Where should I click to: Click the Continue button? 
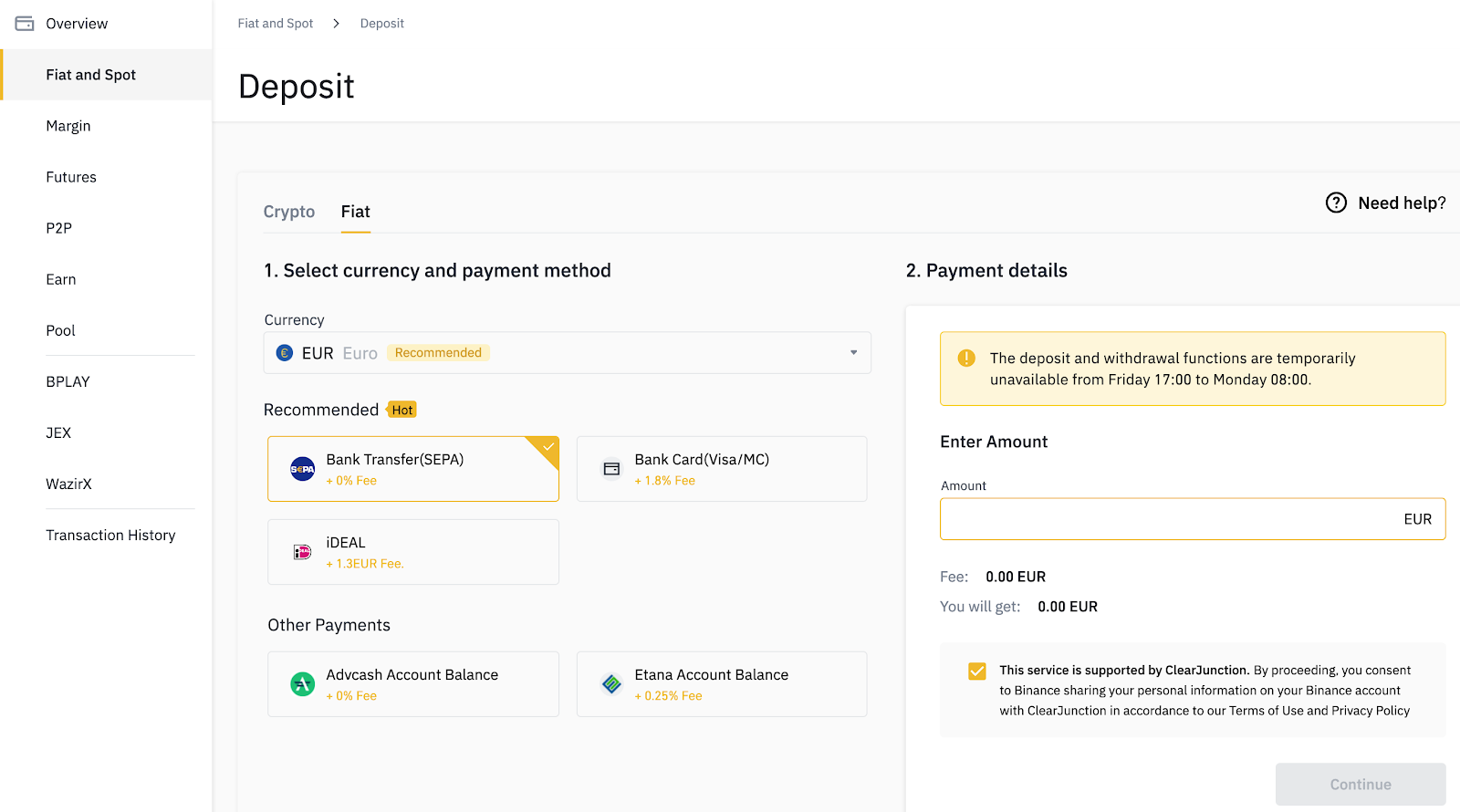1361,785
